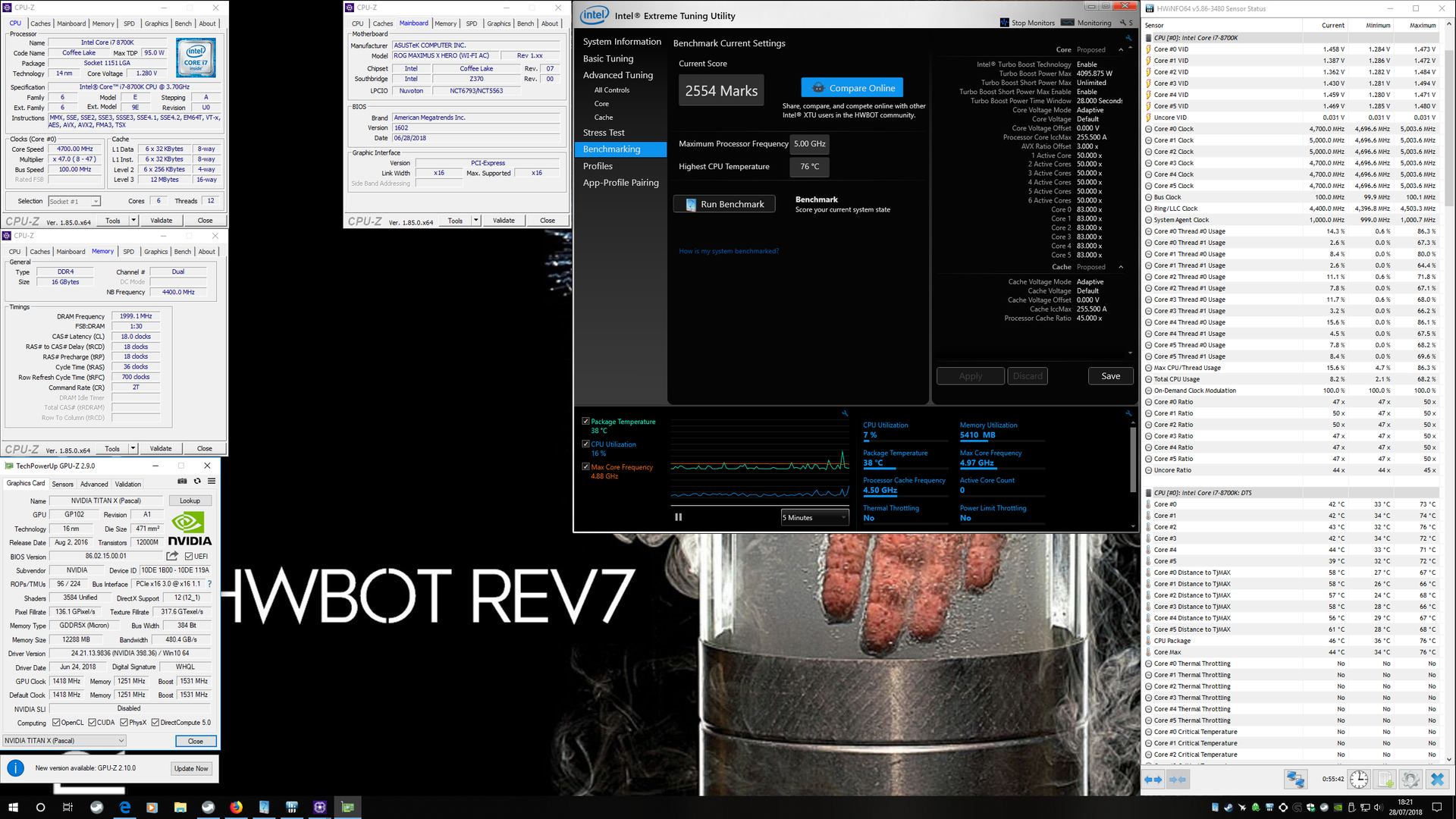
Task: Open the 5 Minutes graph duration dropdown
Action: (814, 517)
